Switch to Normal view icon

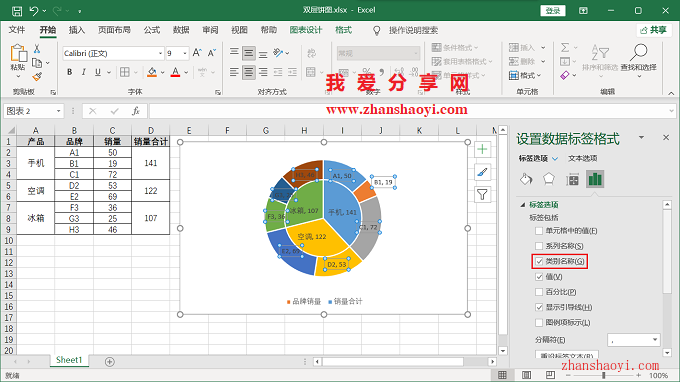coord(502,375)
